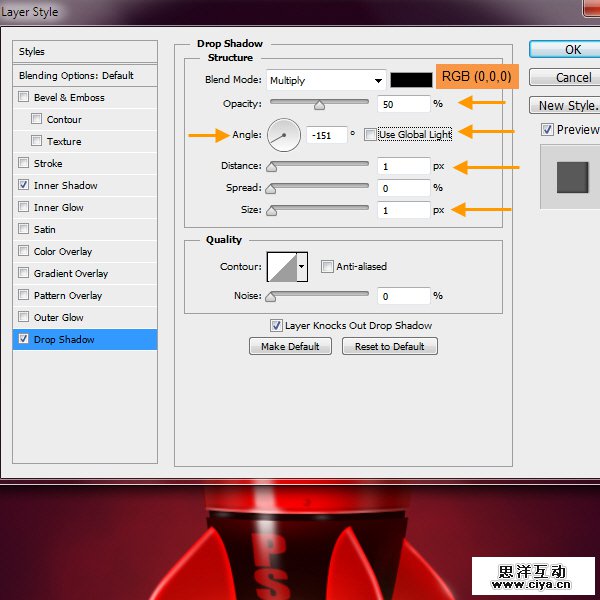Select the Color Overlay effect label
This screenshot has width=600, height=600.
[x=63, y=251]
